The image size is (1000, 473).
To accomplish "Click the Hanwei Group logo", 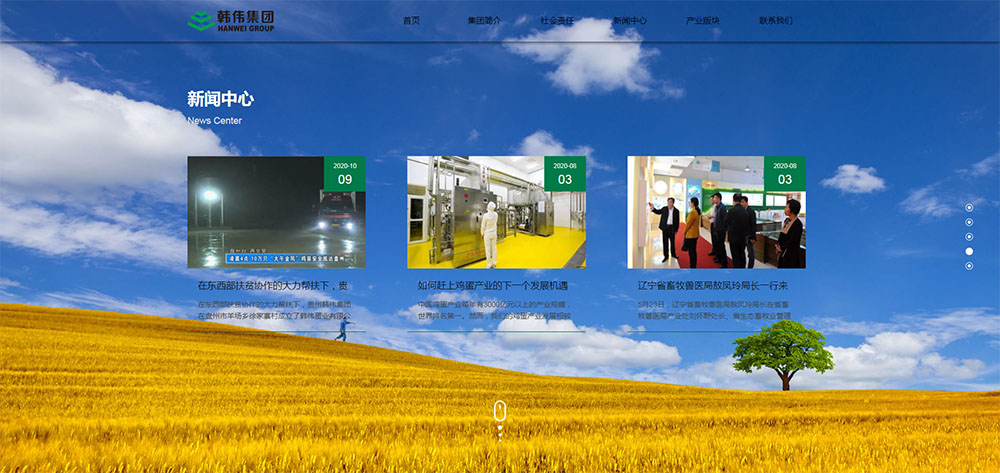I will [x=231, y=20].
